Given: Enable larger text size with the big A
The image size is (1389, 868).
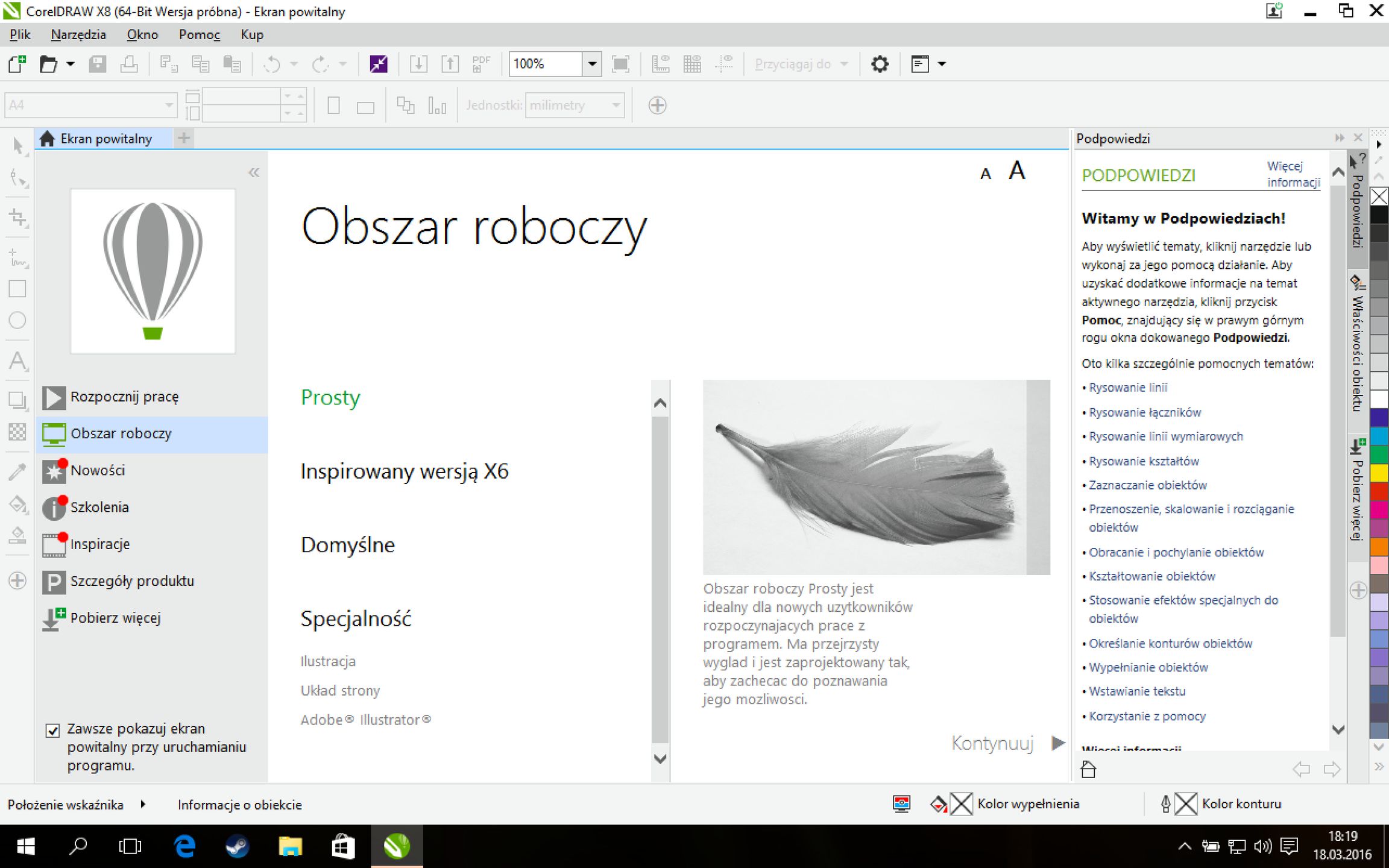Looking at the screenshot, I should point(1016,171).
